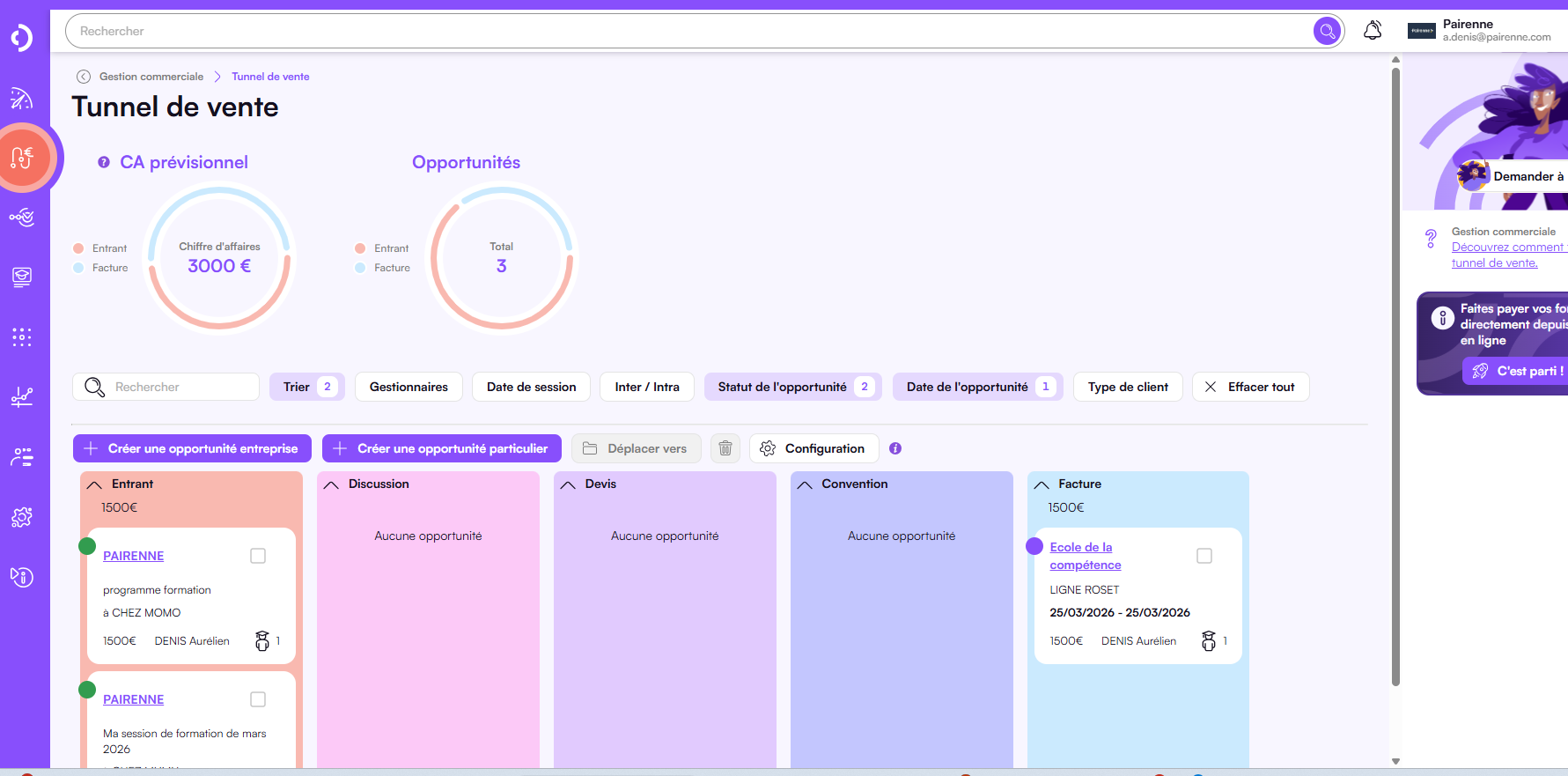Viewport: 1568px width, 776px height.
Task: Open the Configuration button
Action: [x=813, y=448]
